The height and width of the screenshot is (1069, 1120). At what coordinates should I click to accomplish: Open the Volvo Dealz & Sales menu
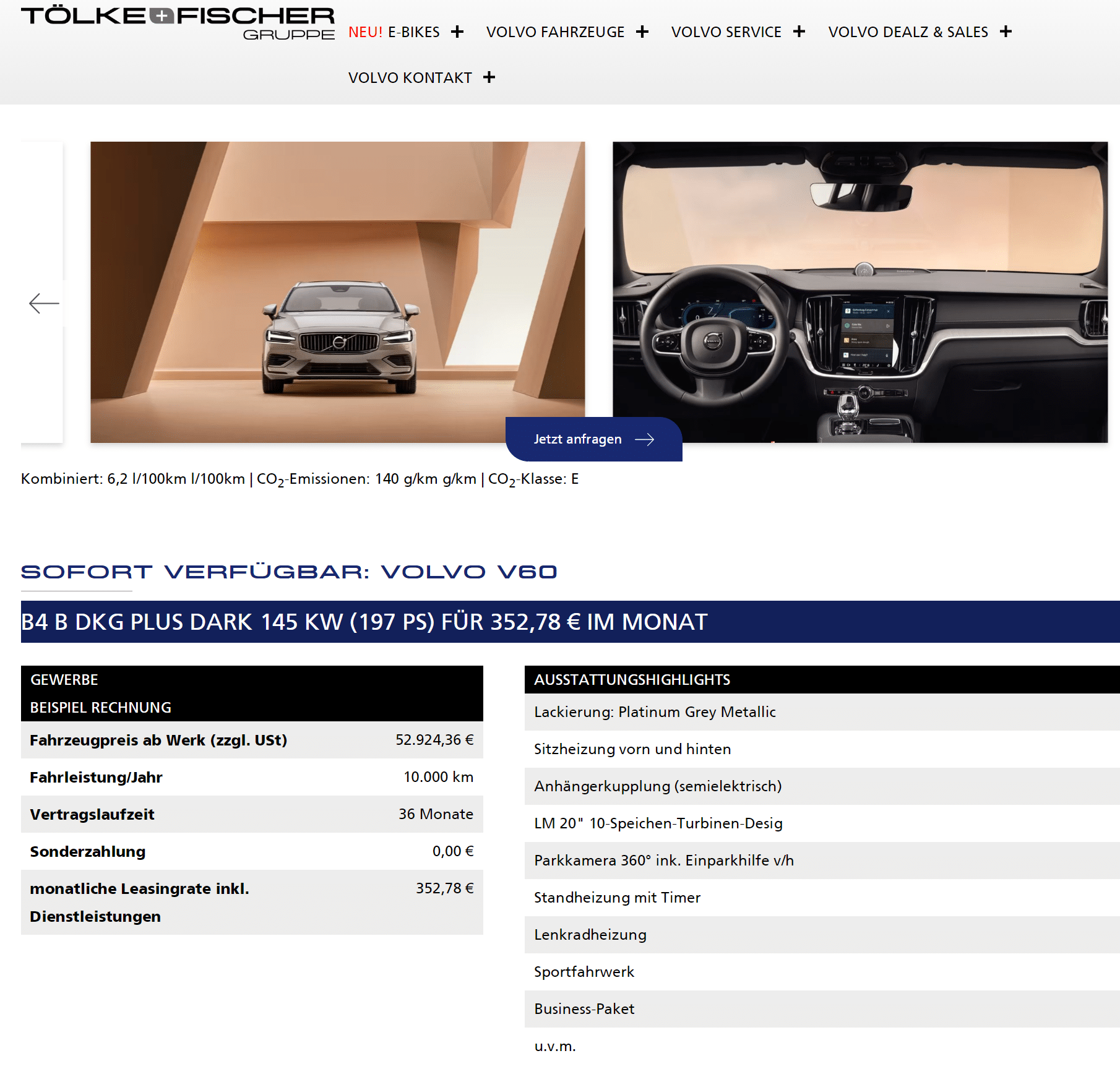908,32
